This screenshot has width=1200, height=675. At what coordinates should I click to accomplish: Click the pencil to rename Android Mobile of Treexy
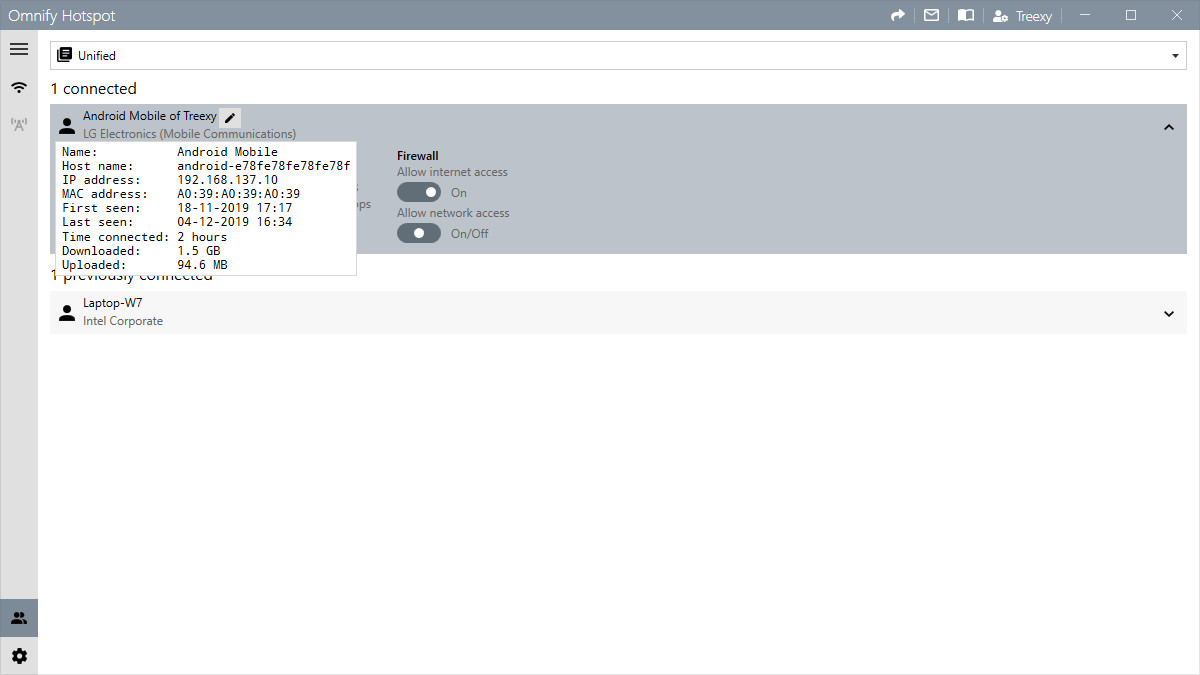229,117
